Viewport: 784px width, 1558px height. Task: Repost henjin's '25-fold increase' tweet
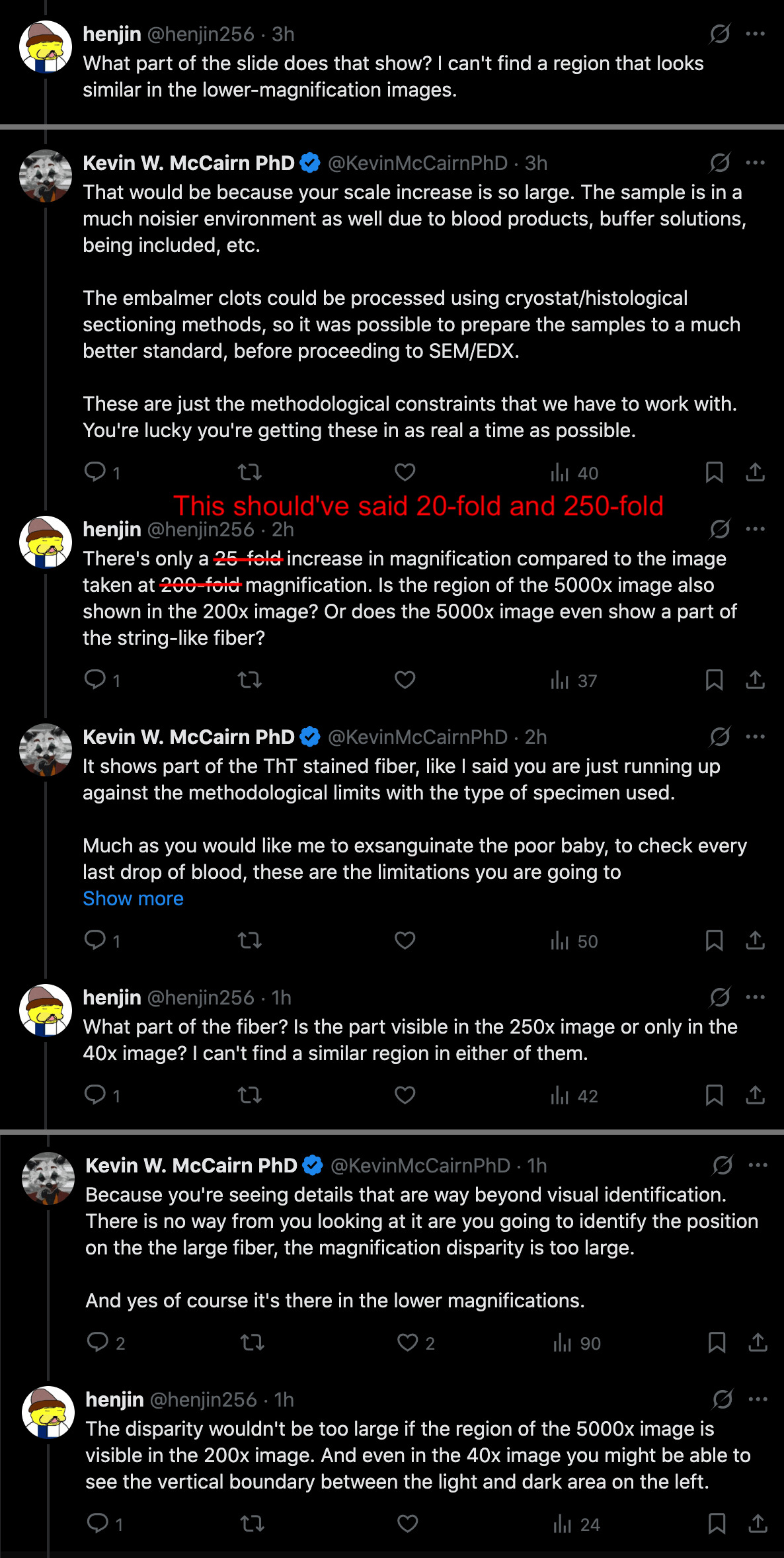click(x=250, y=680)
